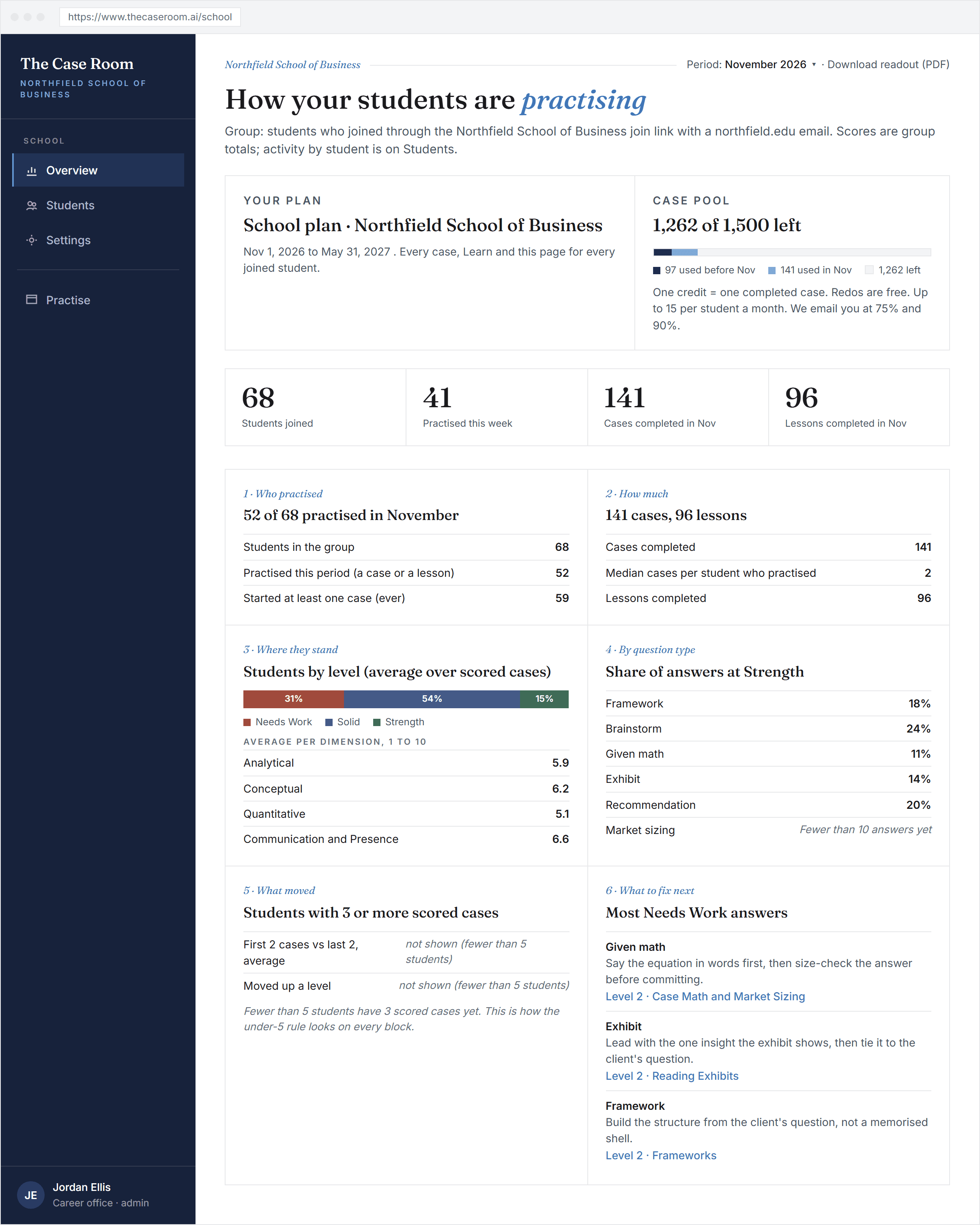Click 'Given math' Needs Work heading
The height and width of the screenshot is (1225, 980).
635,947
